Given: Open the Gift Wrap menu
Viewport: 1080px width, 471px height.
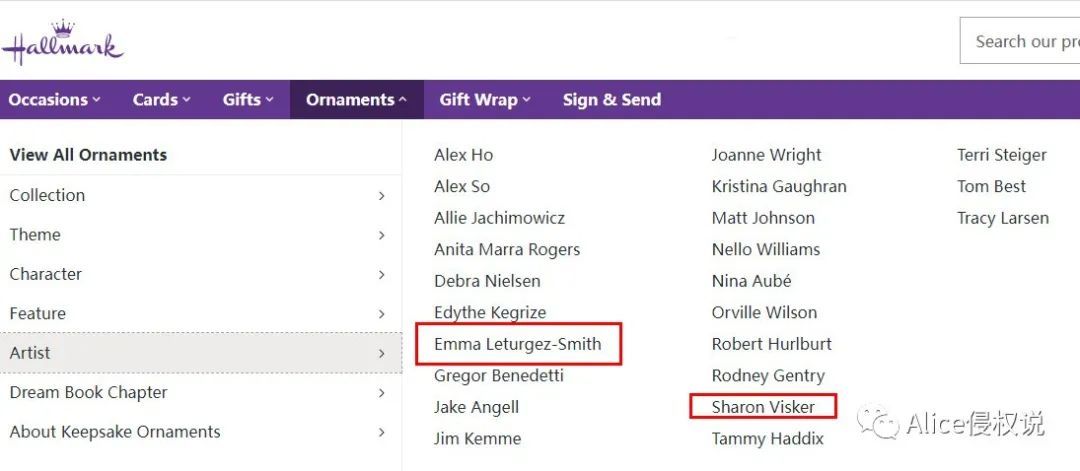Looking at the screenshot, I should pyautogui.click(x=485, y=100).
